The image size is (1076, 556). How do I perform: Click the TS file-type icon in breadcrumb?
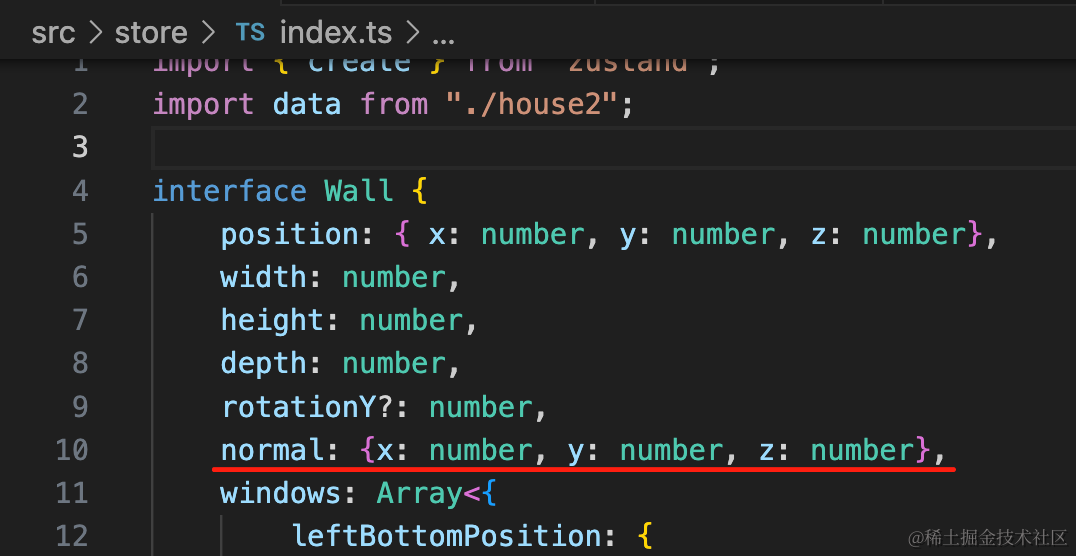coord(250,32)
